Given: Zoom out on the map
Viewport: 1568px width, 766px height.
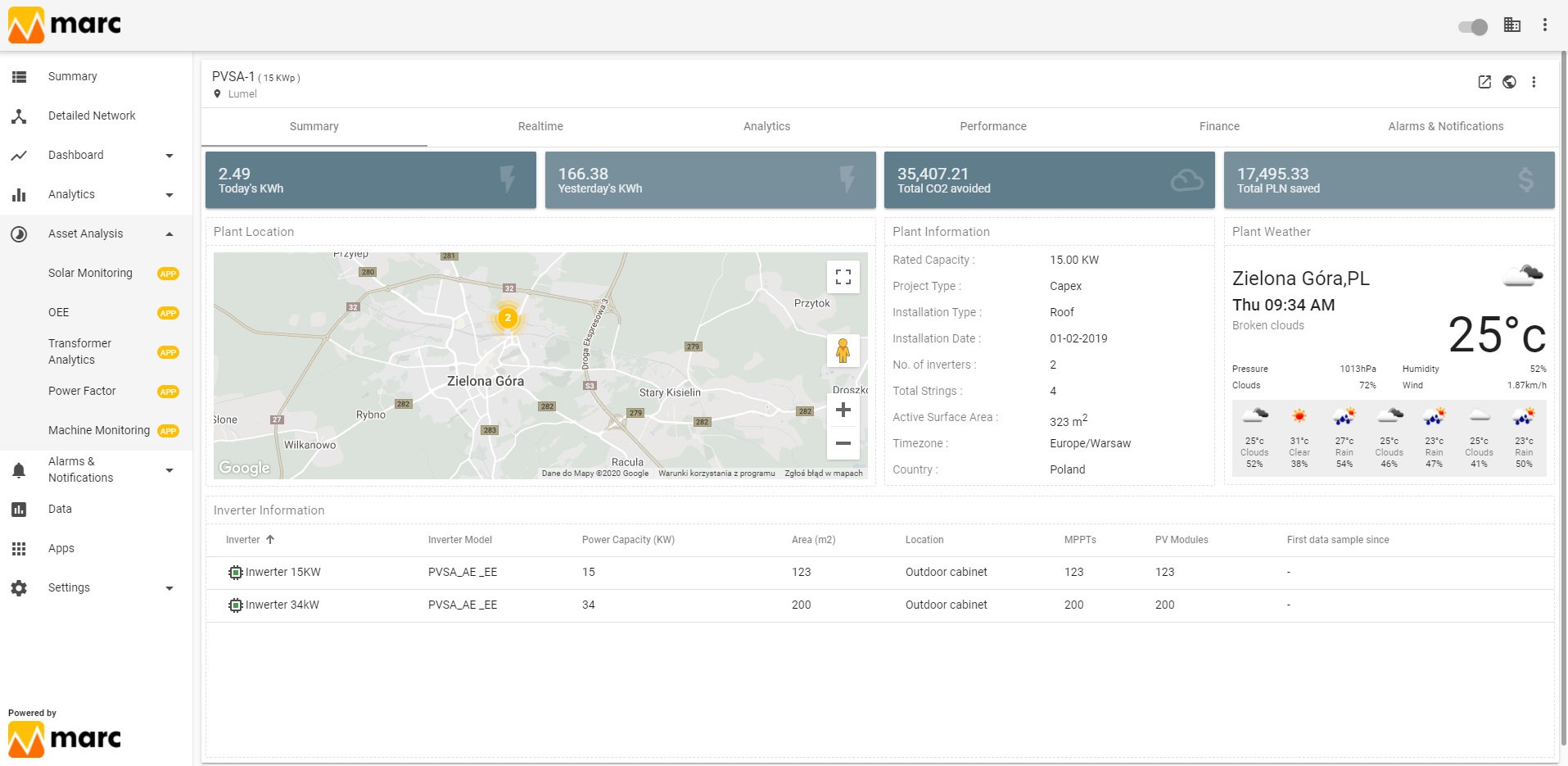Looking at the screenshot, I should (843, 443).
